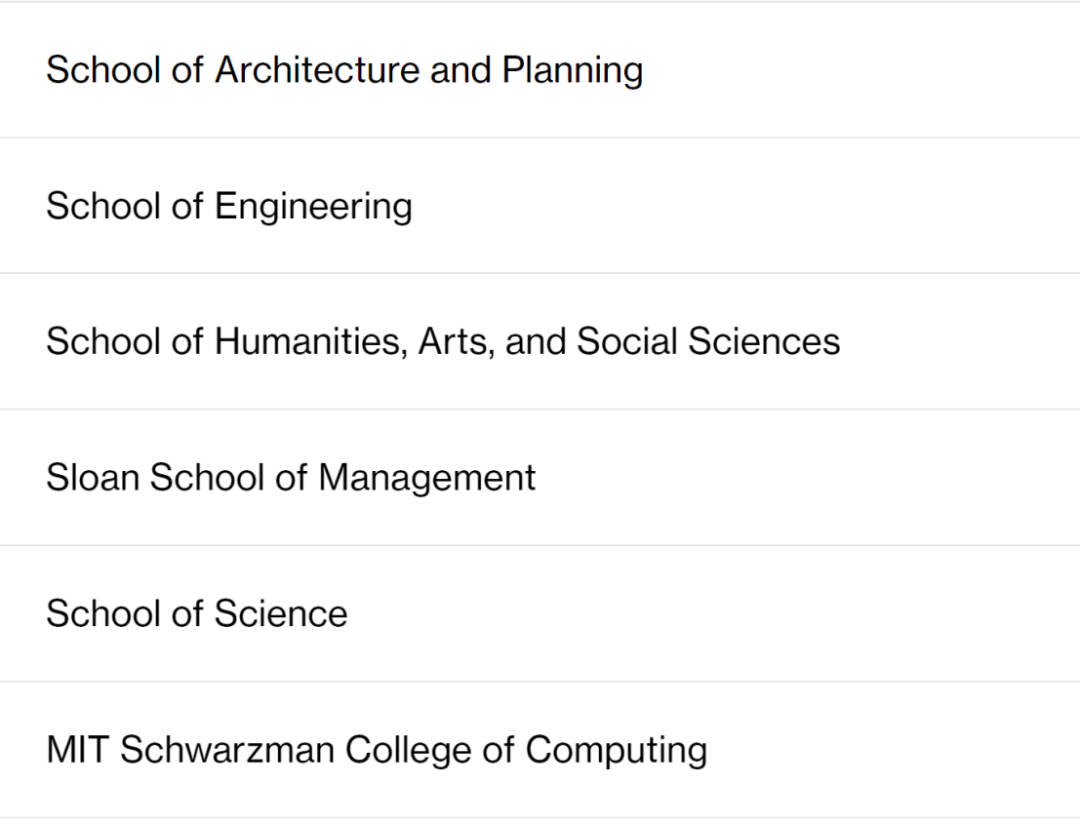Expand the Humanities, Arts, and Social Sciences section
Viewport: 1080px width, 825px height.
click(540, 342)
